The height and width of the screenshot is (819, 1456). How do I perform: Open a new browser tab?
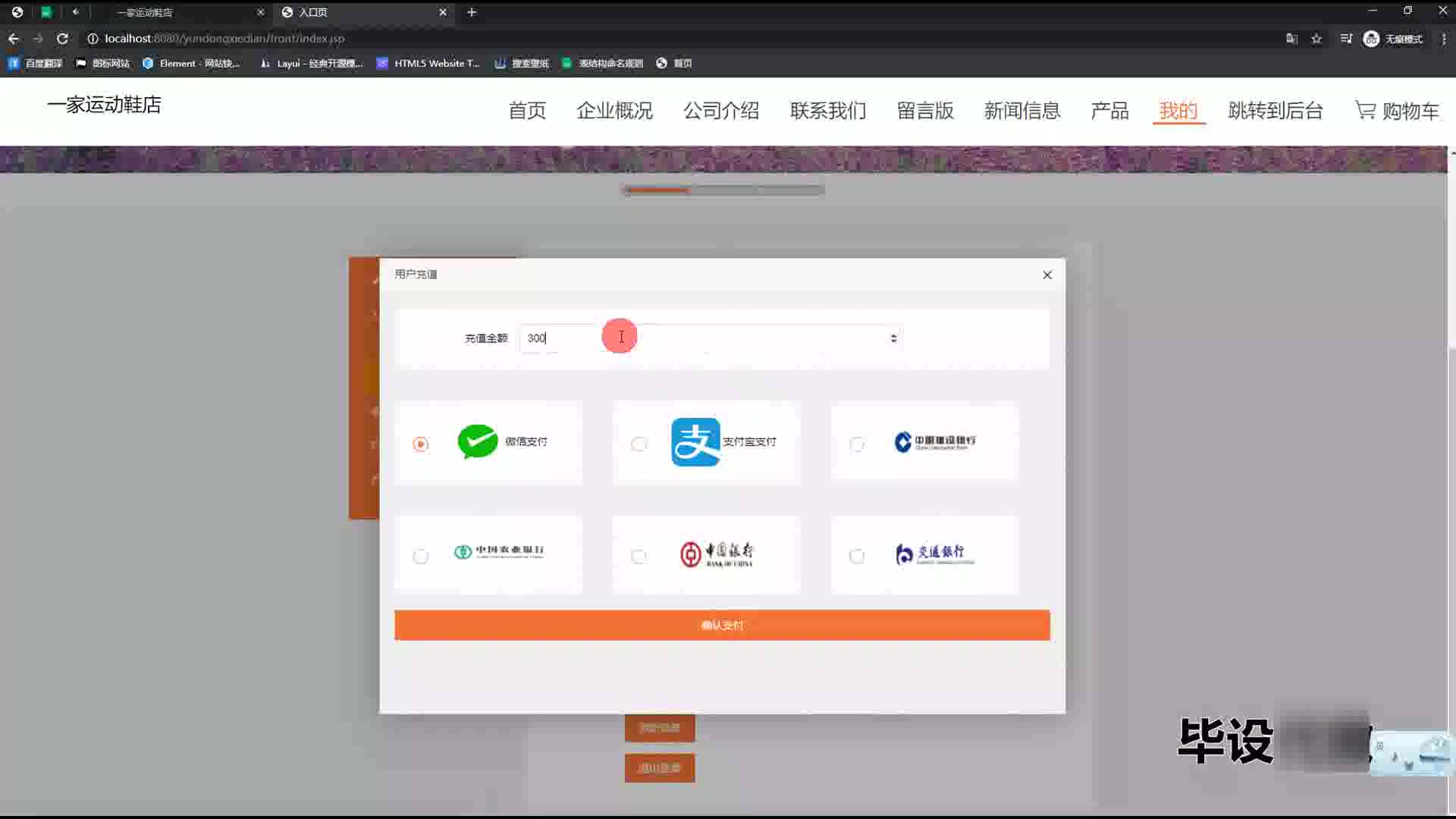point(472,12)
